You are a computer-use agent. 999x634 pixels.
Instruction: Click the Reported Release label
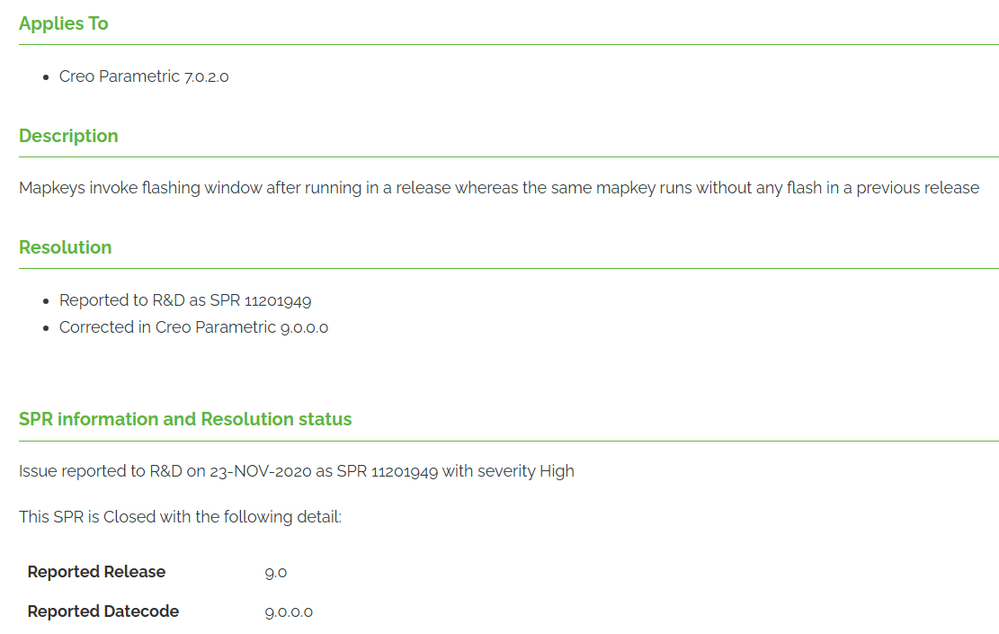pos(96,572)
